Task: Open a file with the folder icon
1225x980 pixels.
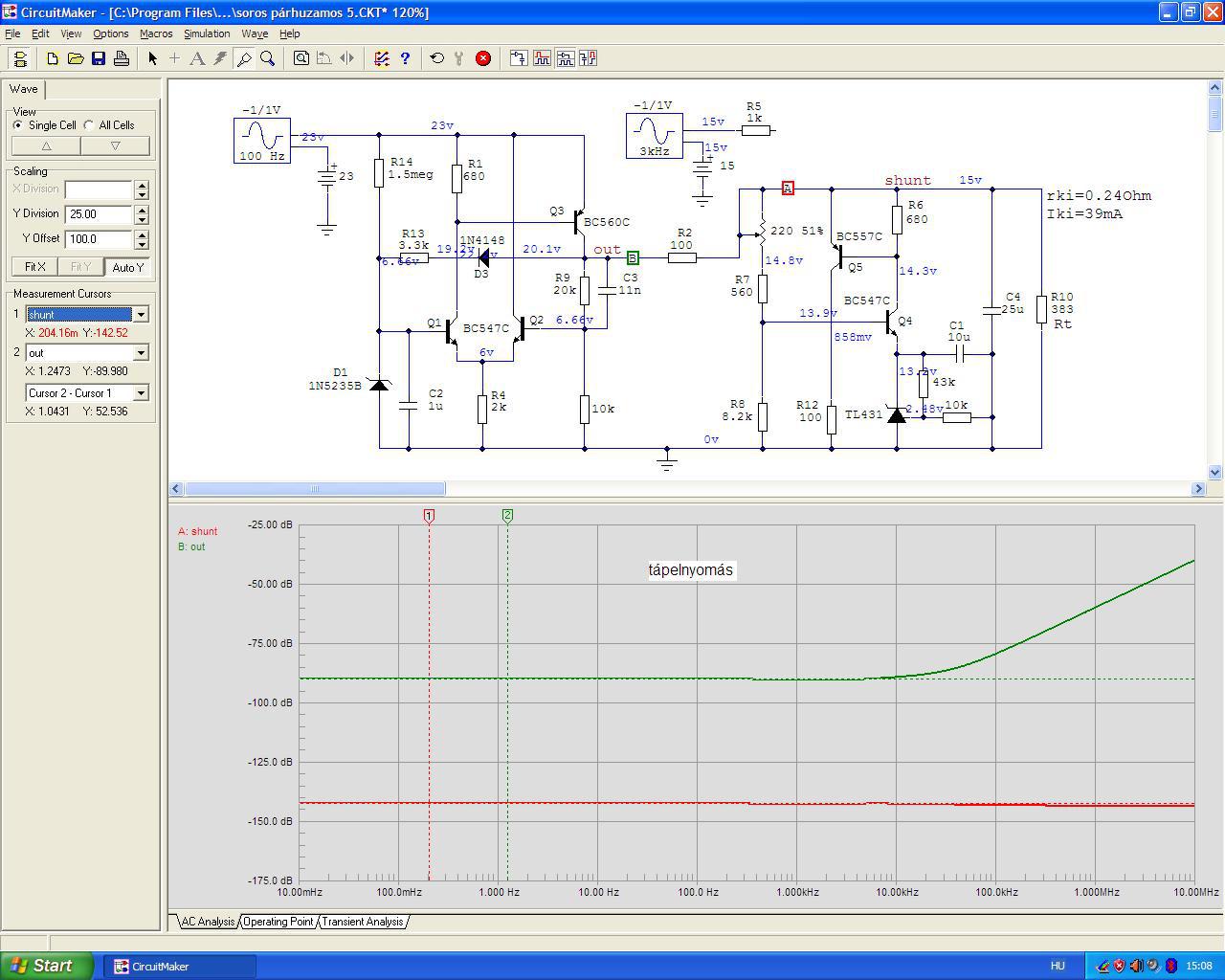Action: [x=76, y=58]
